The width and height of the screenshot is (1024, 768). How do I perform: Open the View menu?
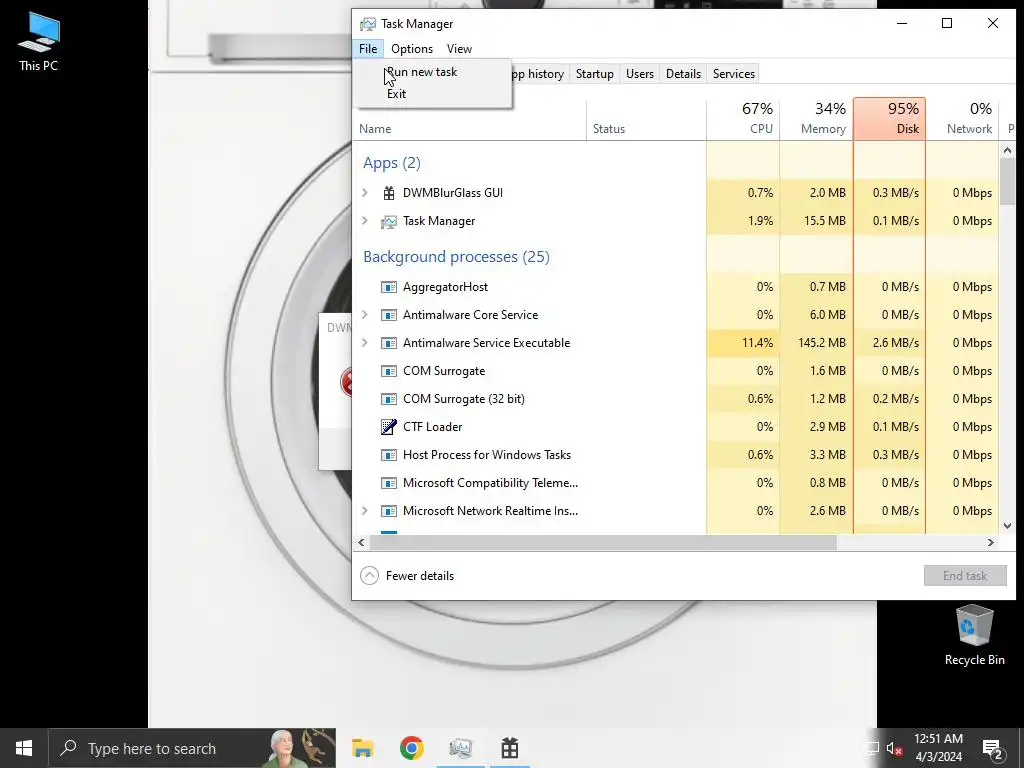[x=459, y=49]
